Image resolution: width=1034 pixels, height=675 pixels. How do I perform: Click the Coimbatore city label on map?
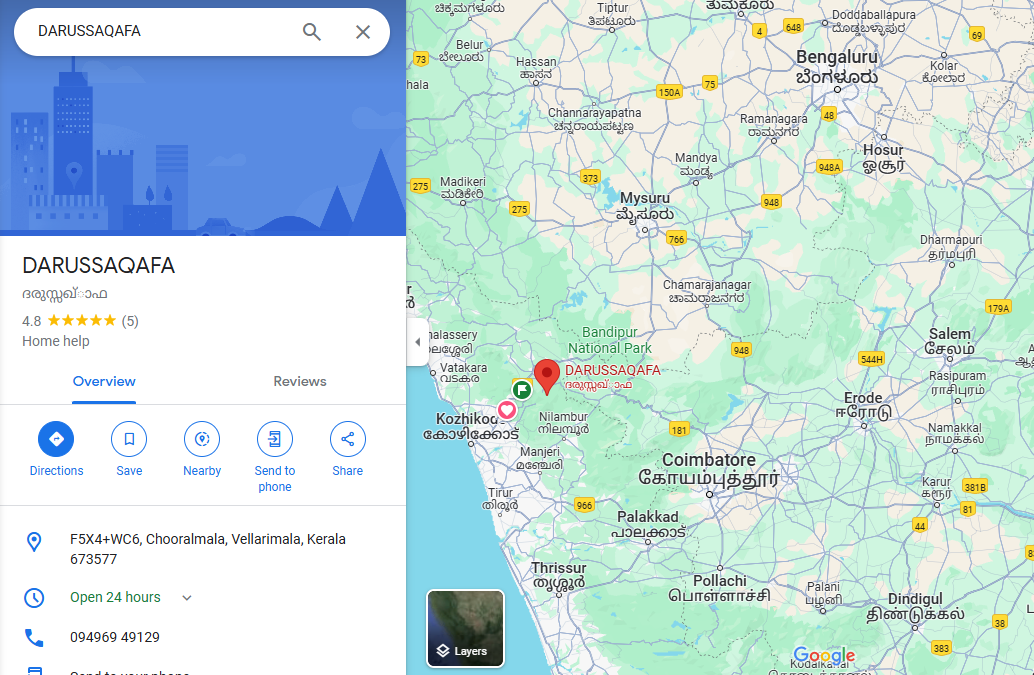point(708,460)
